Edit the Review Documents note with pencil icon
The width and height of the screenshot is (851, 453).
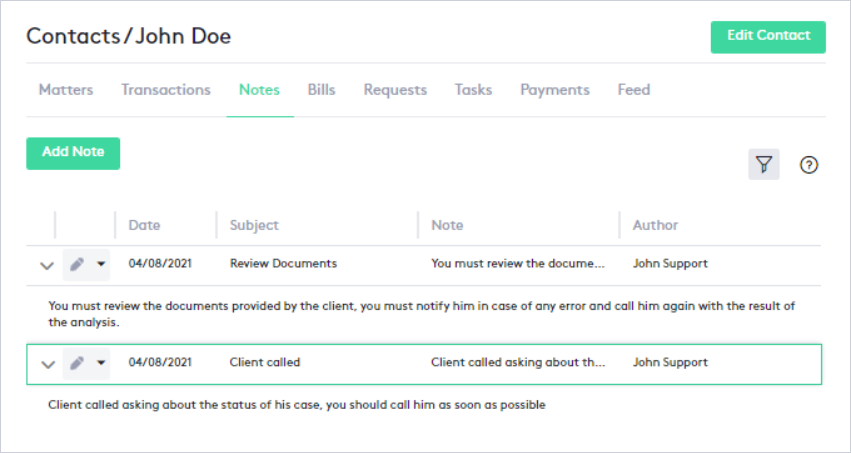click(x=77, y=265)
